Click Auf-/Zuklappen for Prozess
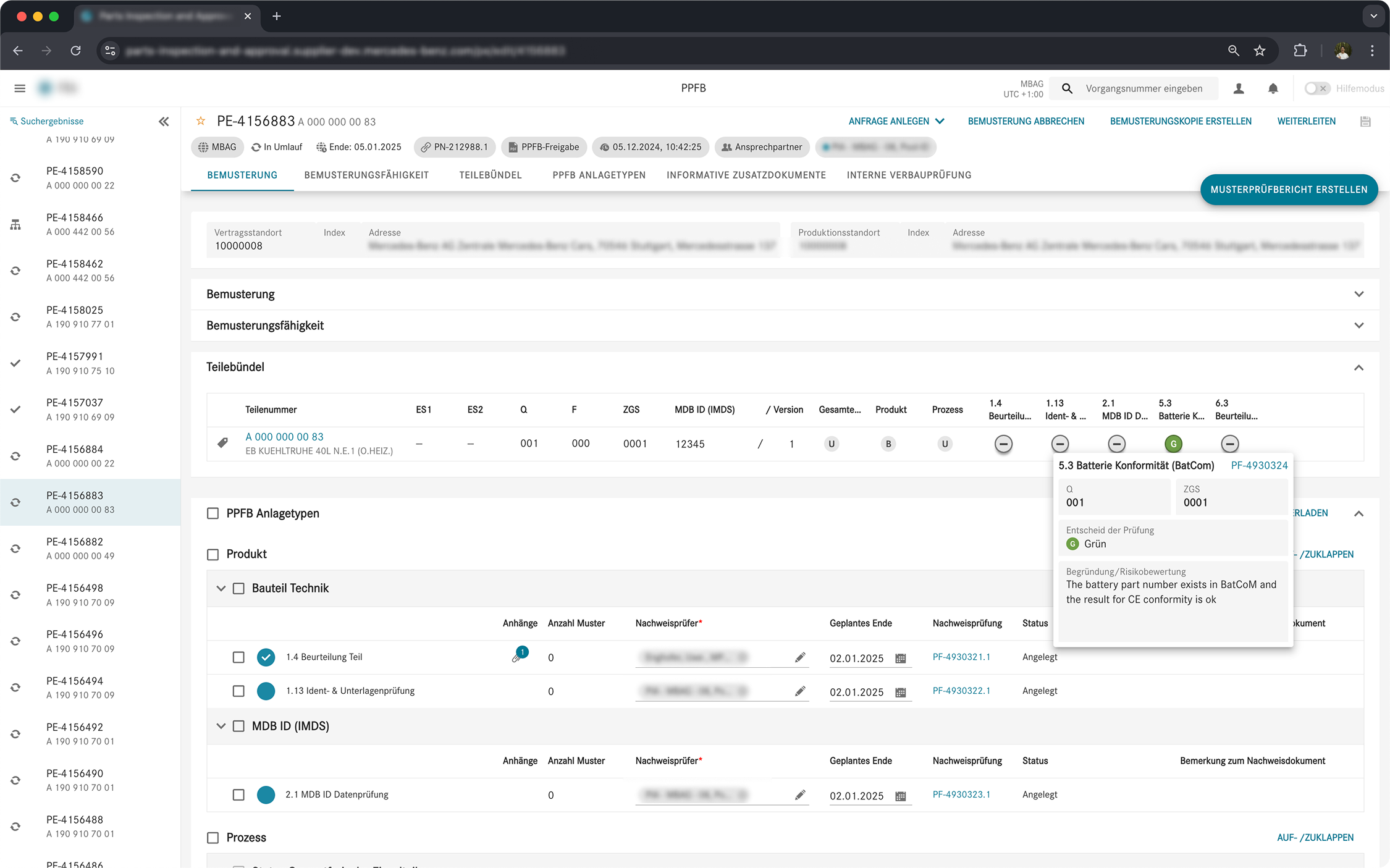The width and height of the screenshot is (1390, 868). [1315, 838]
